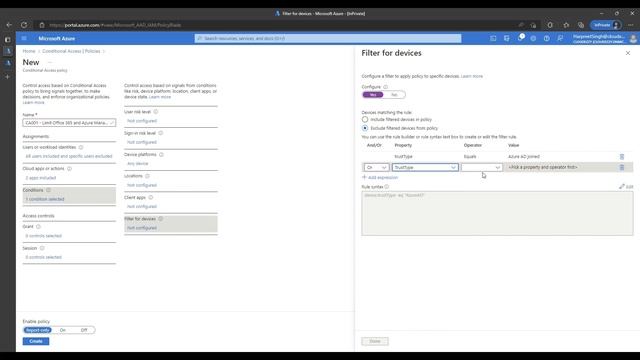Delete the trustType Equals Azure AD joined row

coord(622,157)
